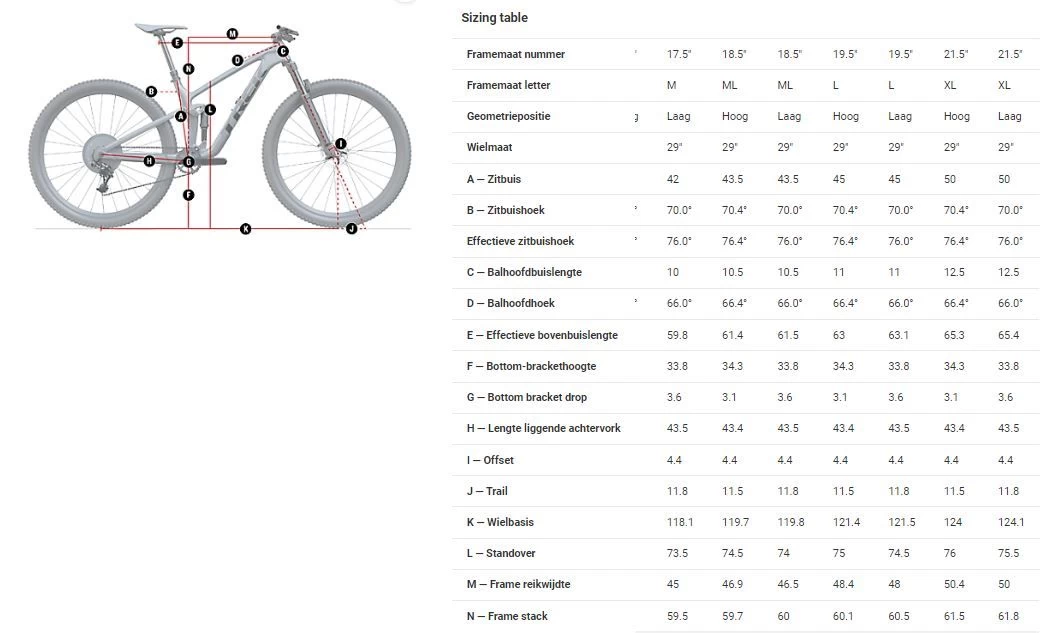1047x633 pixels.
Task: Select the K wheelbase marker
Action: click(245, 229)
